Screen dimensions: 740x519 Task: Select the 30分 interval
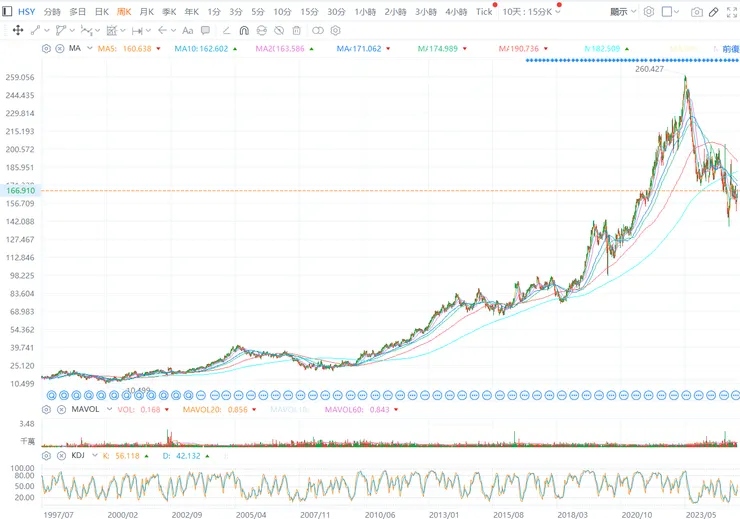coord(336,12)
